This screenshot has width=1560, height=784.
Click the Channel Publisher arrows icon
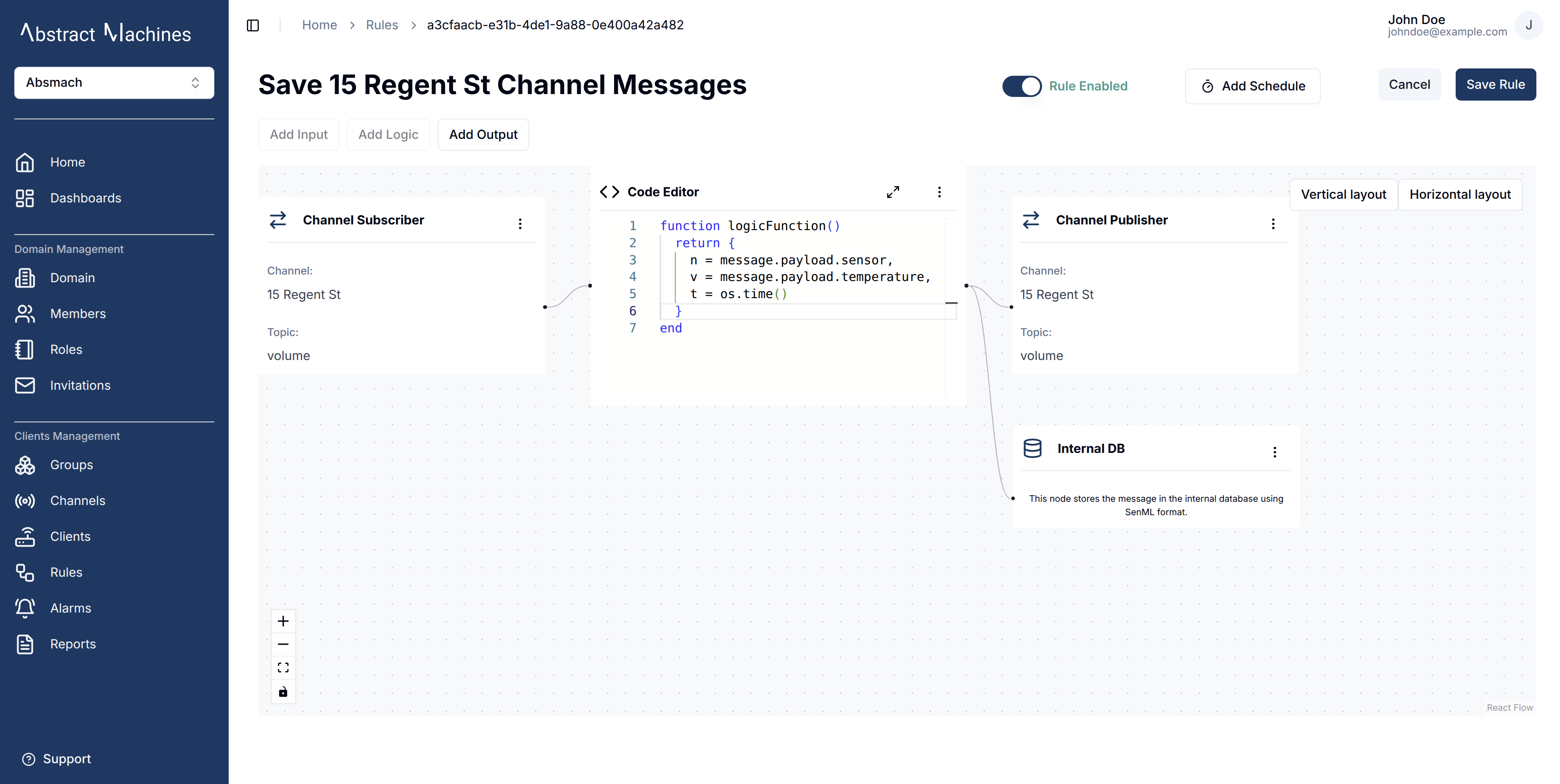click(x=1031, y=220)
